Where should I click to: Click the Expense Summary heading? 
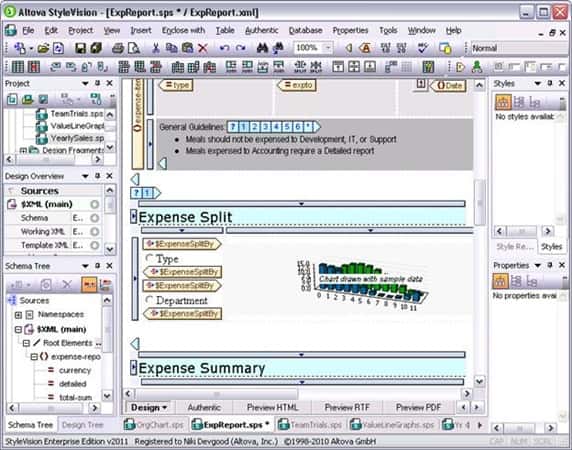202,368
